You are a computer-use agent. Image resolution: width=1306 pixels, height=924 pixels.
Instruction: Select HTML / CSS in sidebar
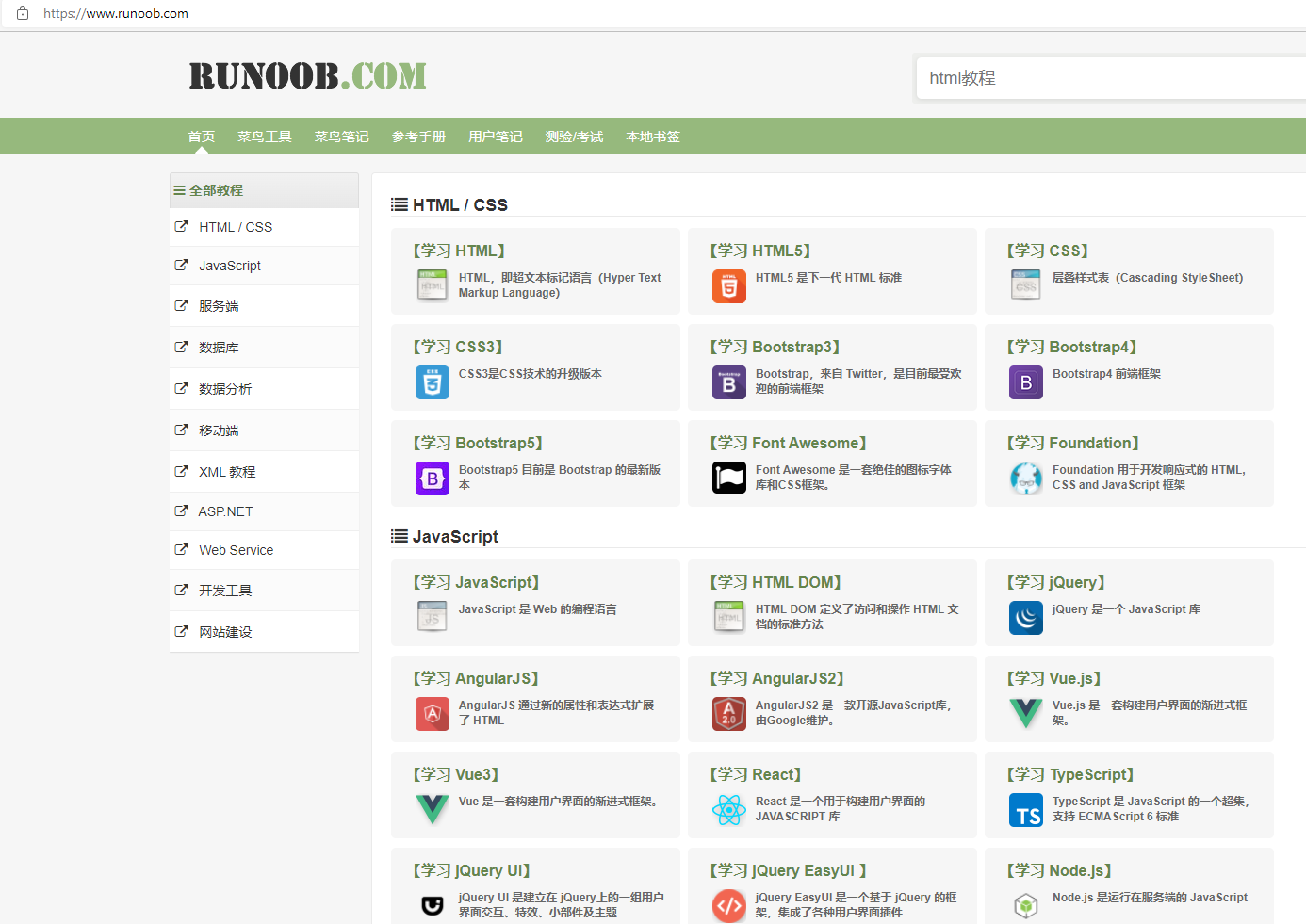pos(264,227)
